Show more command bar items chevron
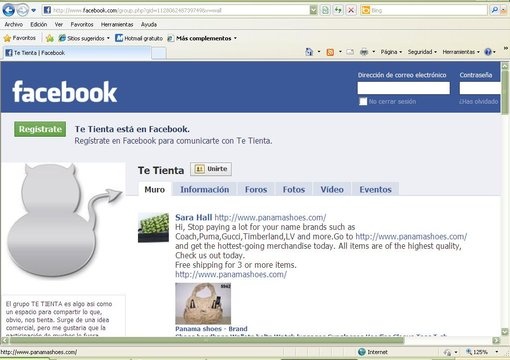Viewport: 510px width, 360px height. click(x=506, y=49)
